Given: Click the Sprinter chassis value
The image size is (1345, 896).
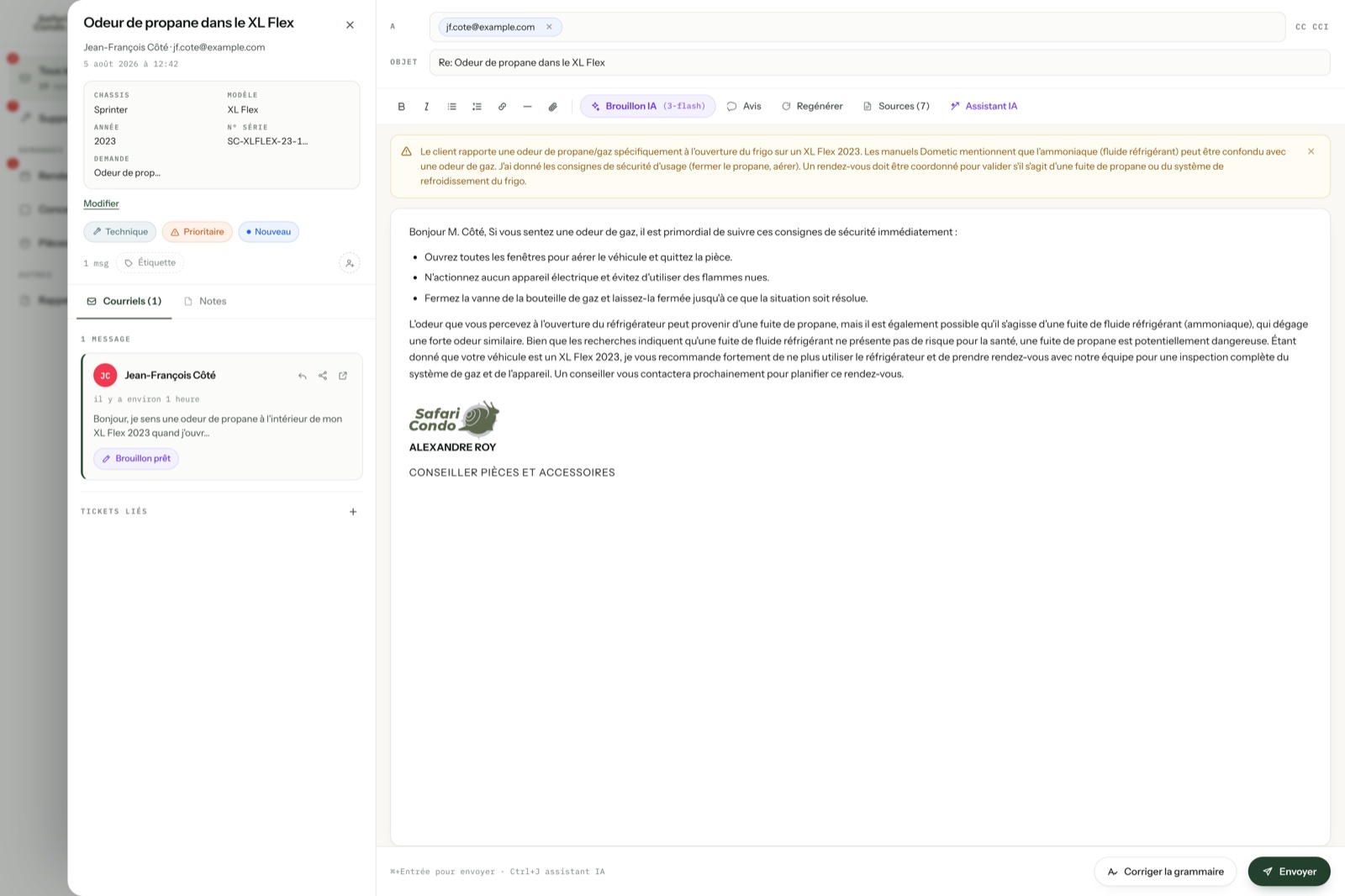Looking at the screenshot, I should click(111, 110).
